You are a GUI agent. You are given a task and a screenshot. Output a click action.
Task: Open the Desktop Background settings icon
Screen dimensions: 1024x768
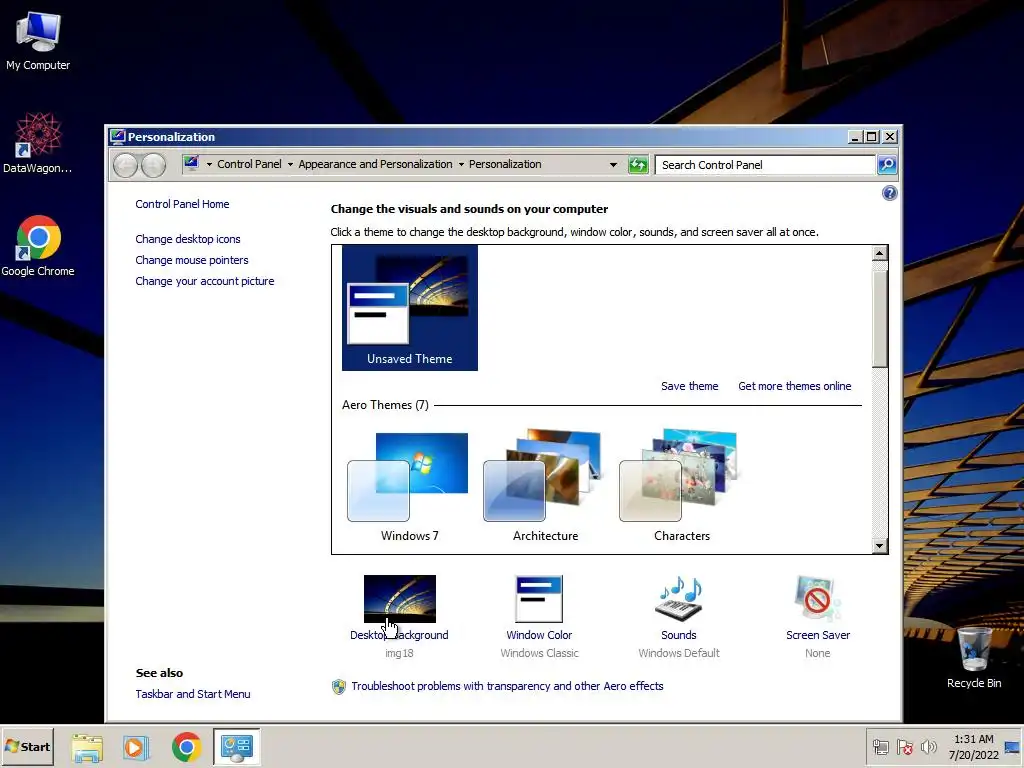[x=400, y=599]
